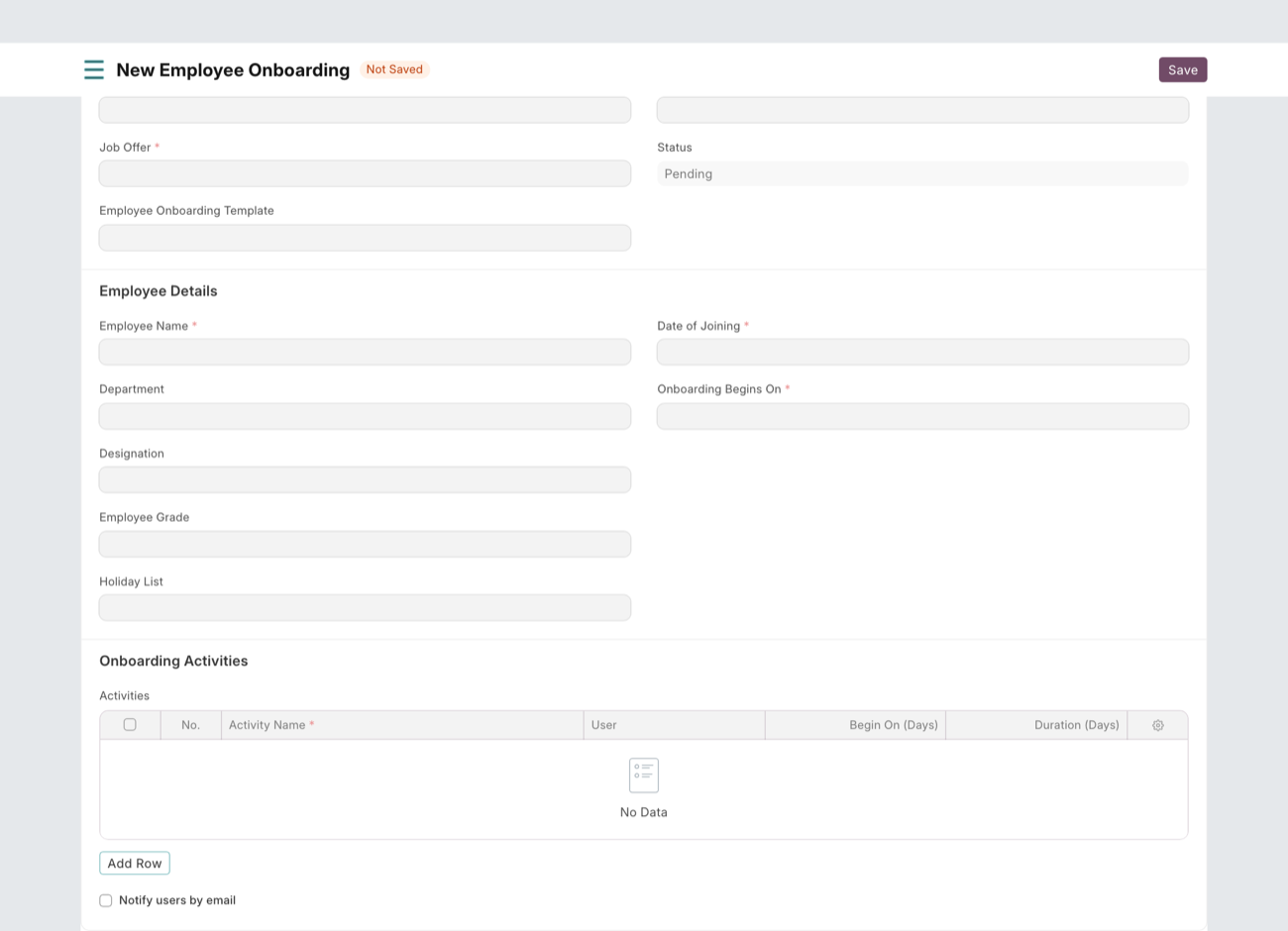Click the No Data placeholder icon
Screen dimensions: 1288x931
coord(644,776)
